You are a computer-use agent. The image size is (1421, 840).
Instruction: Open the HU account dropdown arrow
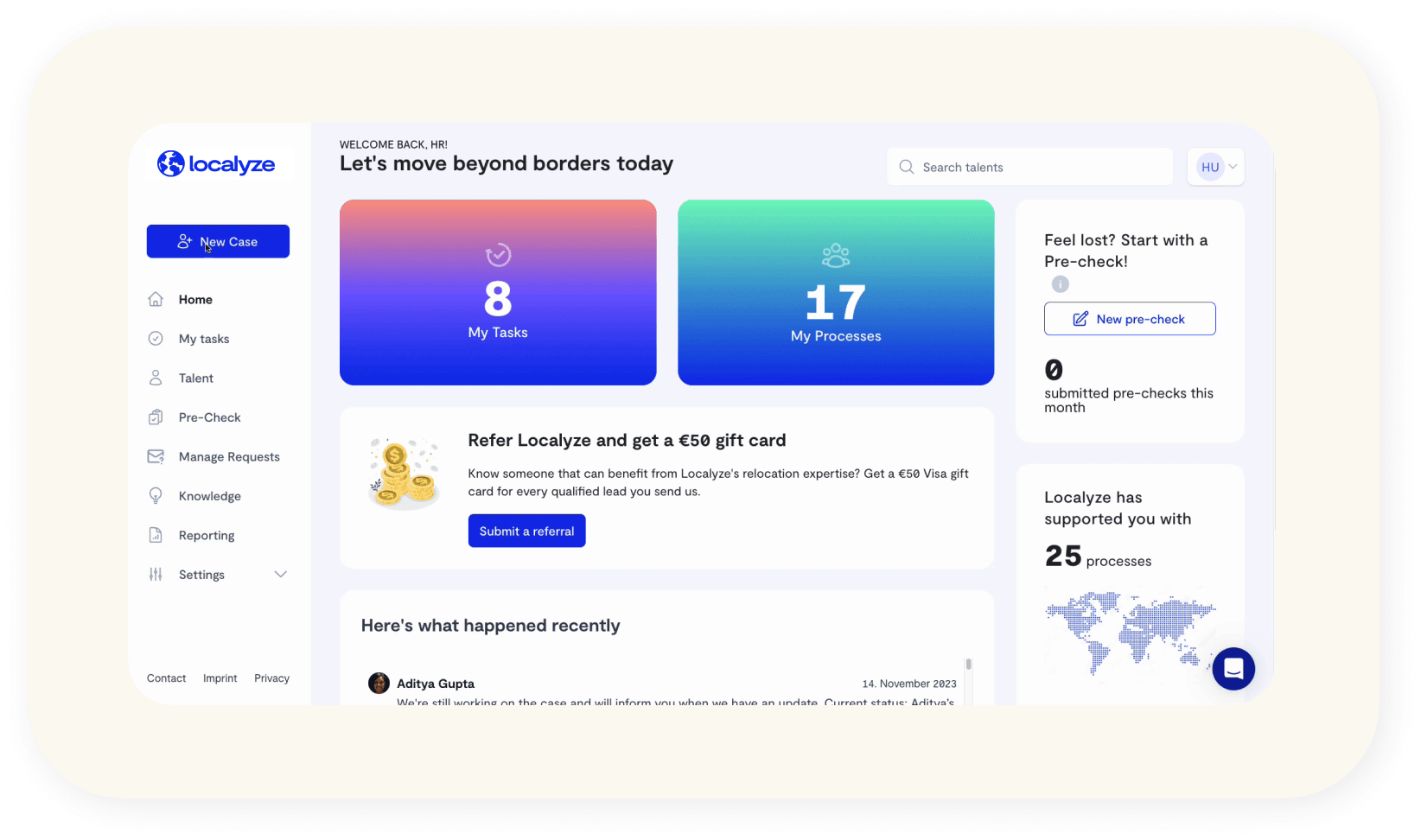(x=1233, y=167)
